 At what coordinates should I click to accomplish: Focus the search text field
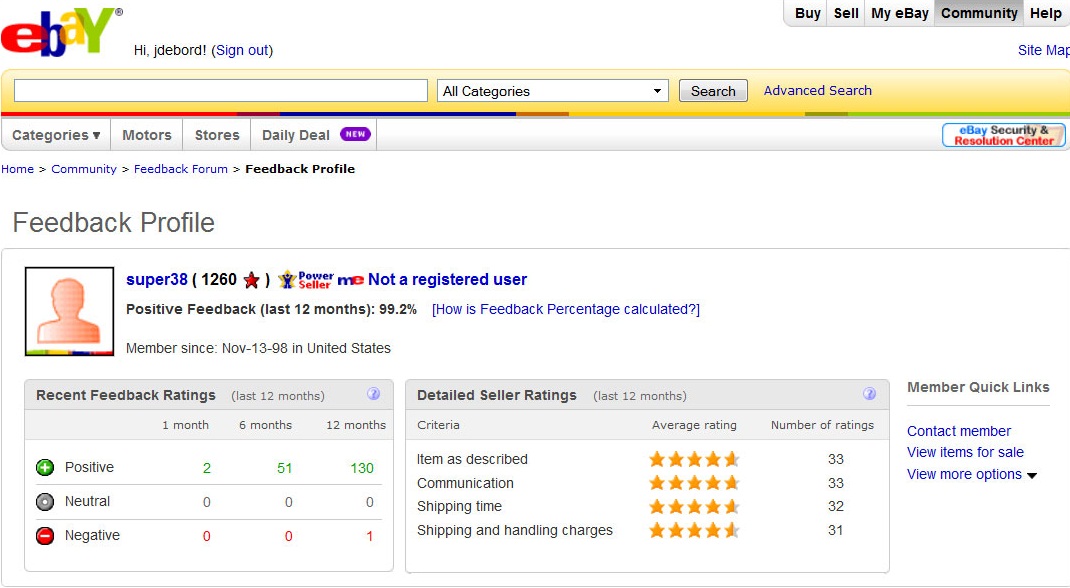[220, 91]
